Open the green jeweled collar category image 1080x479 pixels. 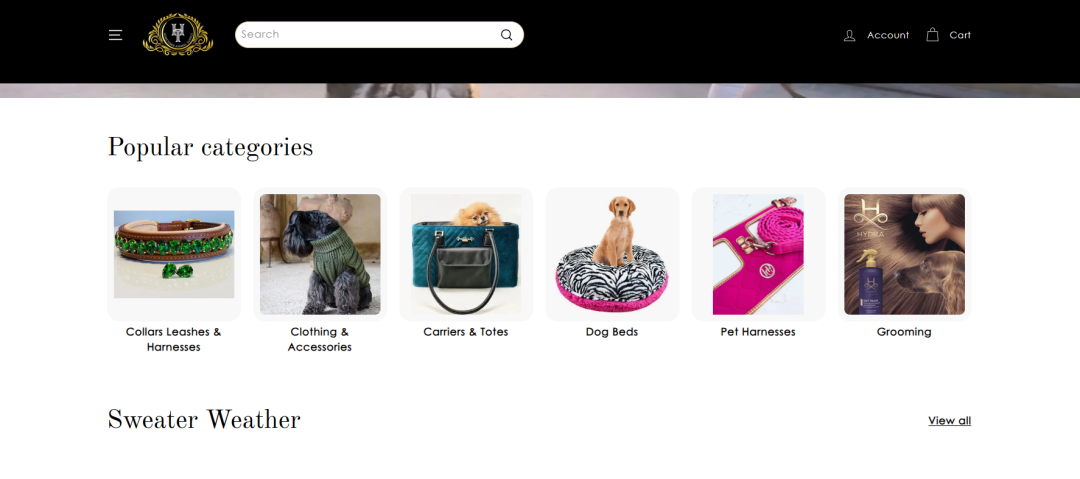point(174,254)
